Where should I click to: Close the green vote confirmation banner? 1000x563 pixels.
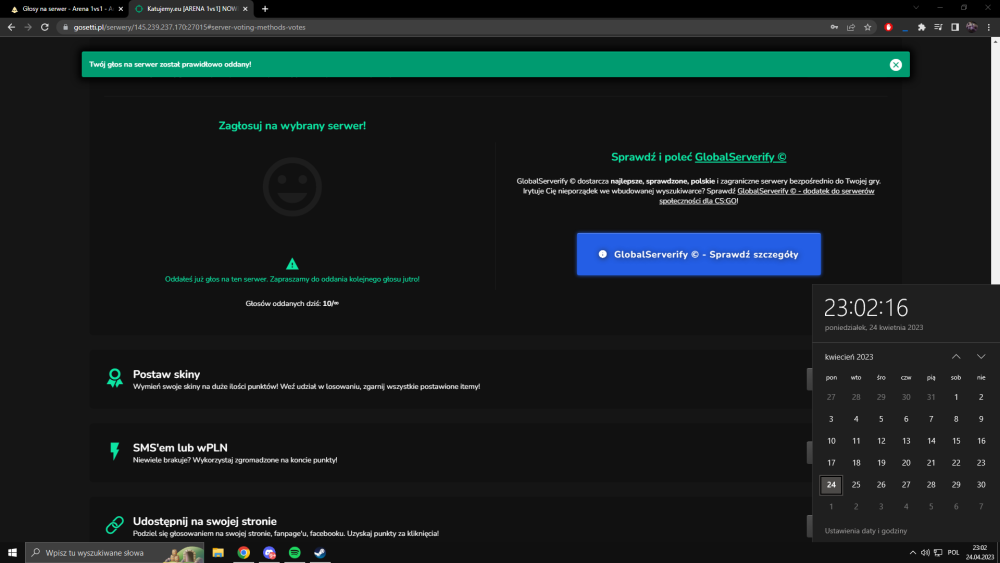[x=895, y=64]
